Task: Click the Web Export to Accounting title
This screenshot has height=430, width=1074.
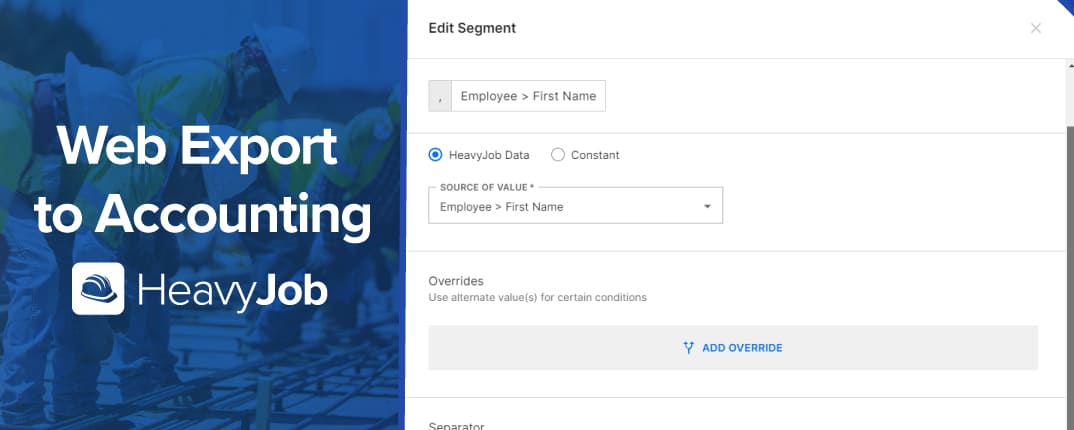Action: click(202, 182)
